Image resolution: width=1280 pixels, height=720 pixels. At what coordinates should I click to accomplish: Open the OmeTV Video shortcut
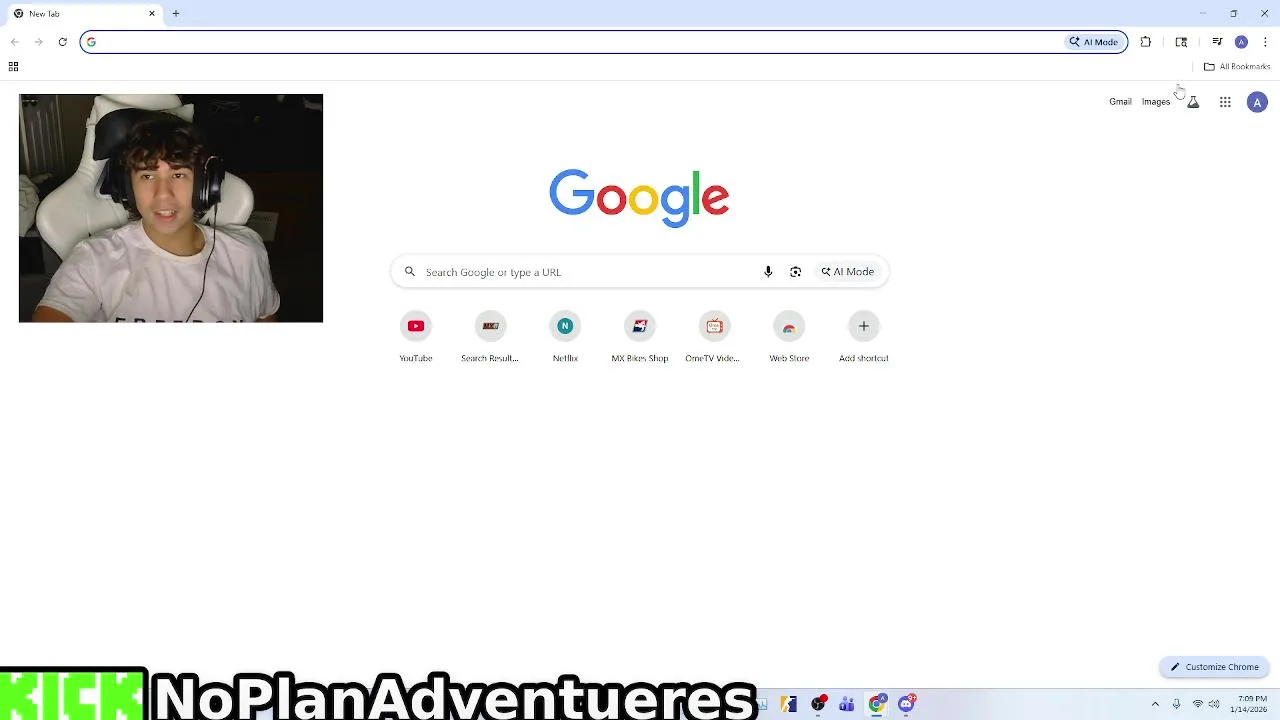pos(713,338)
